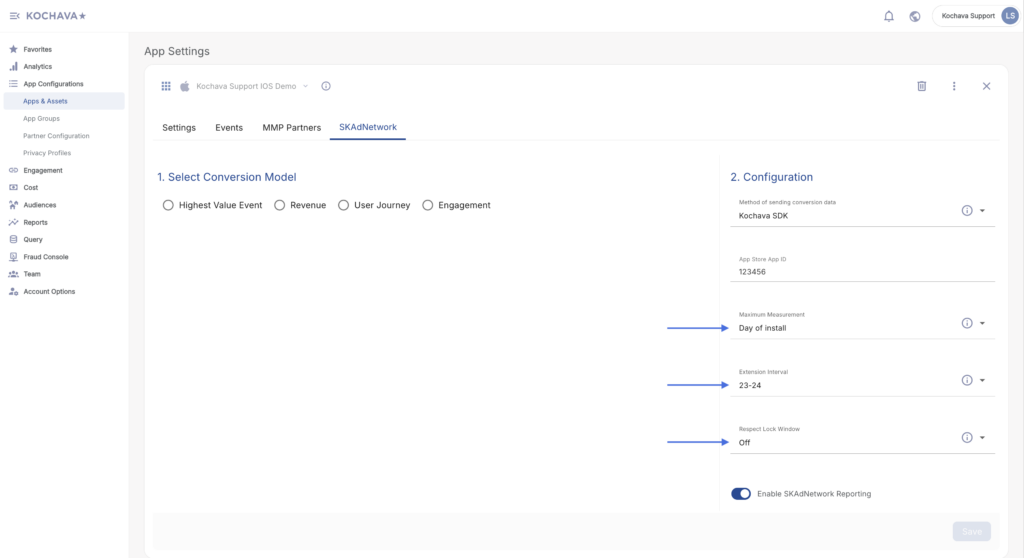This screenshot has height=558, width=1024.
Task: Delete app using trash icon
Action: pos(922,86)
